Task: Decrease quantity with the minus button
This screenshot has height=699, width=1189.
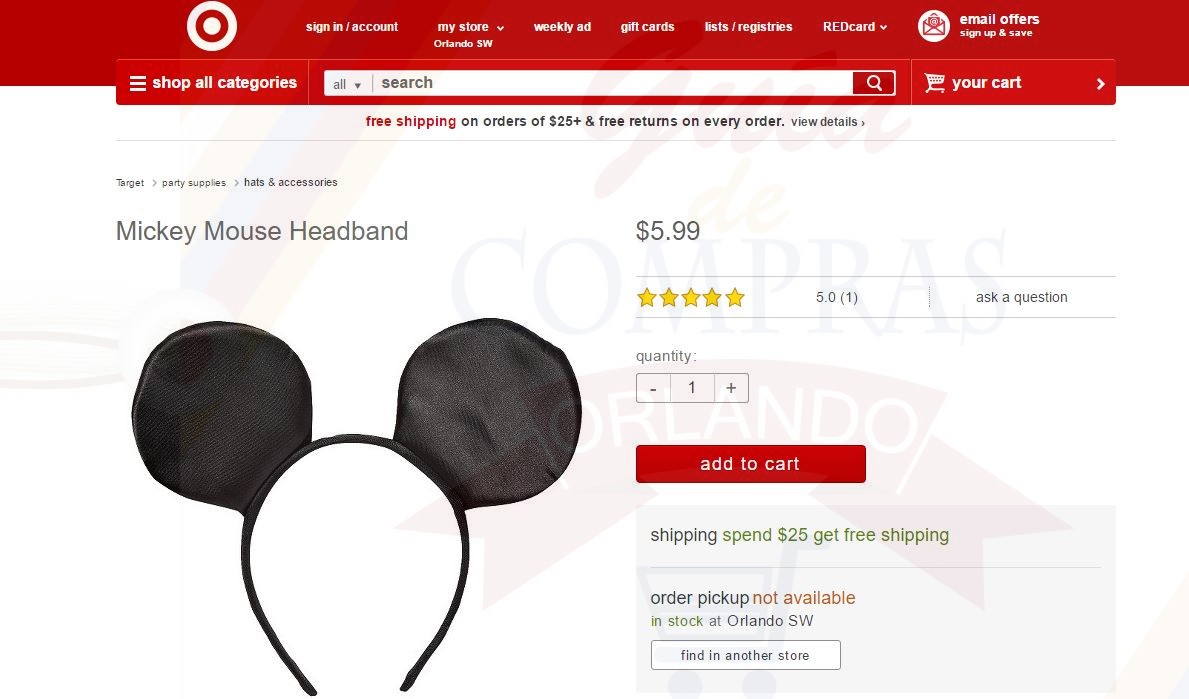Action: coord(653,387)
